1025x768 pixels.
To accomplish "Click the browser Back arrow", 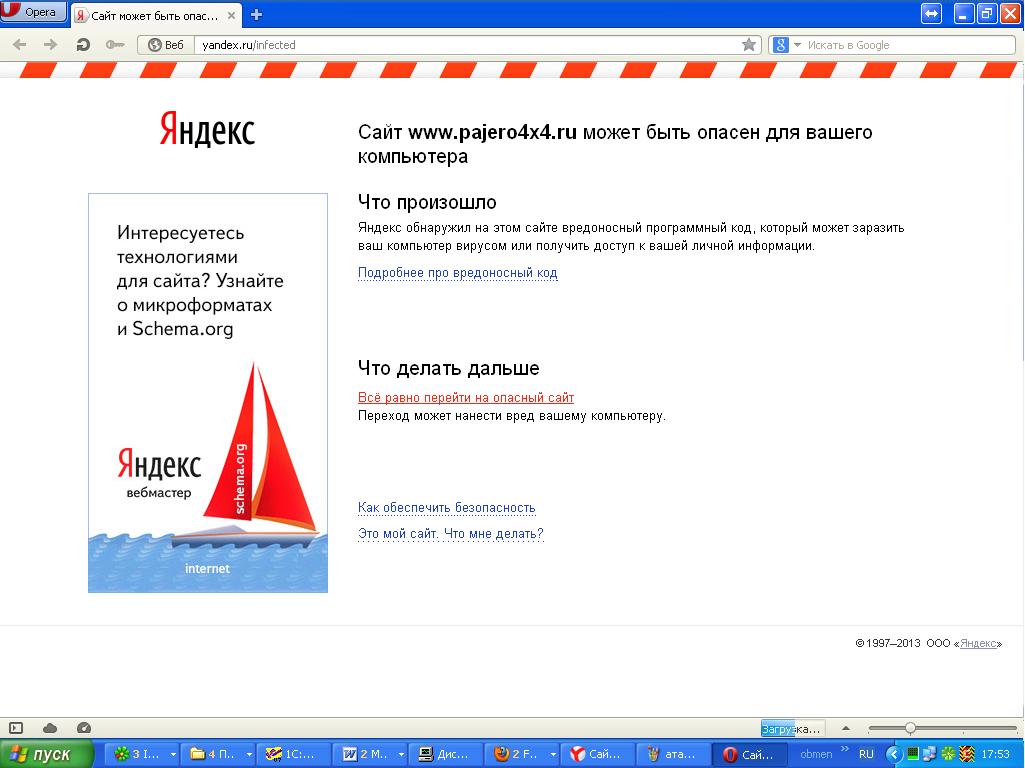I will [19, 45].
